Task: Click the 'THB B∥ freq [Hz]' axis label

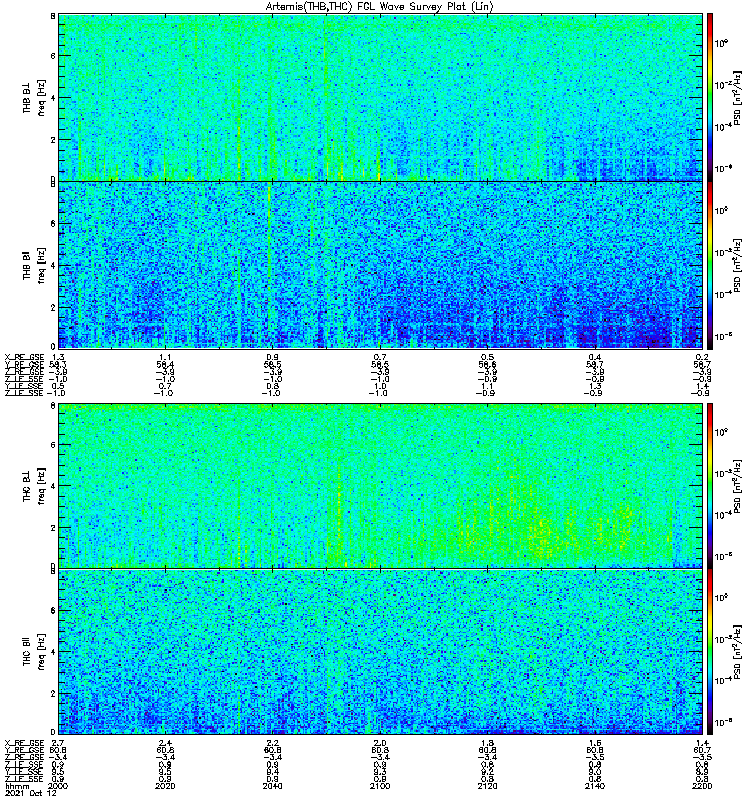Action: click(34, 265)
